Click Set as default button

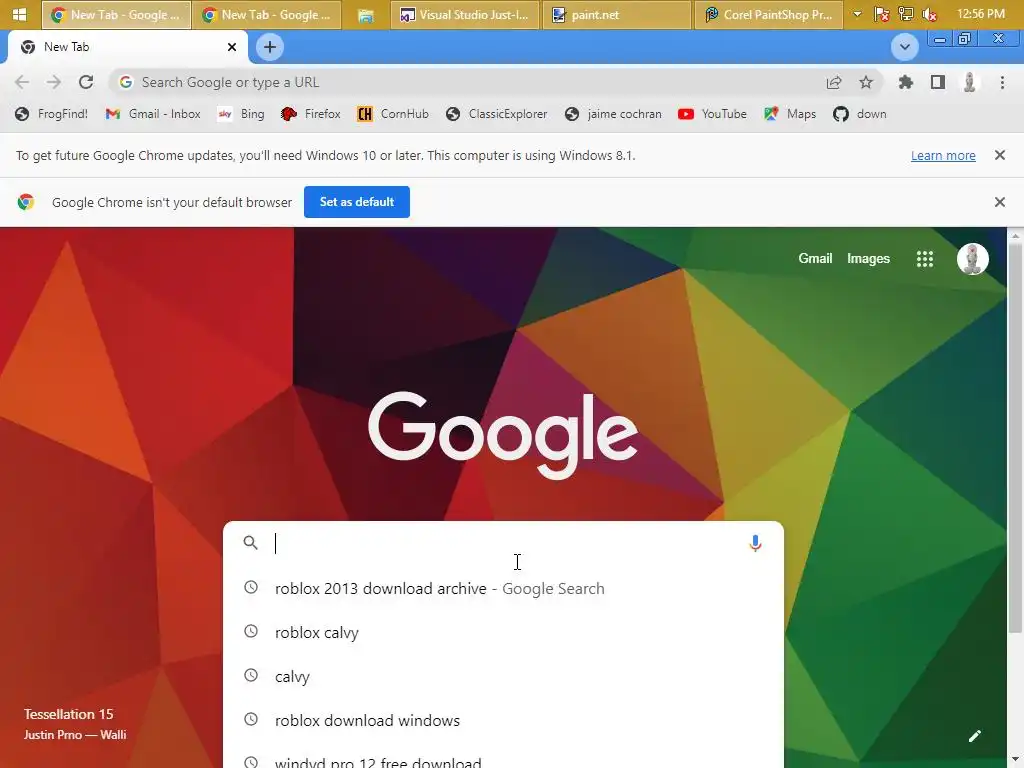357,202
